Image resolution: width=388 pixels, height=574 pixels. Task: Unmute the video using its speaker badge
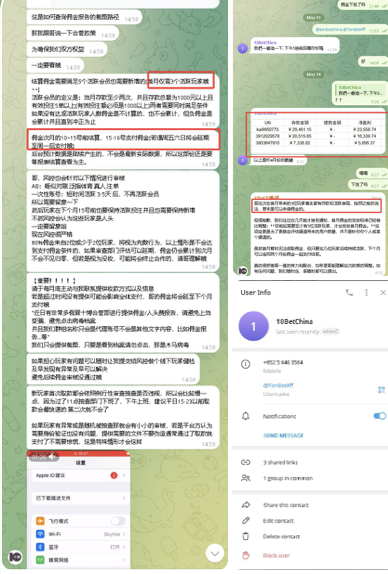click(53, 456)
